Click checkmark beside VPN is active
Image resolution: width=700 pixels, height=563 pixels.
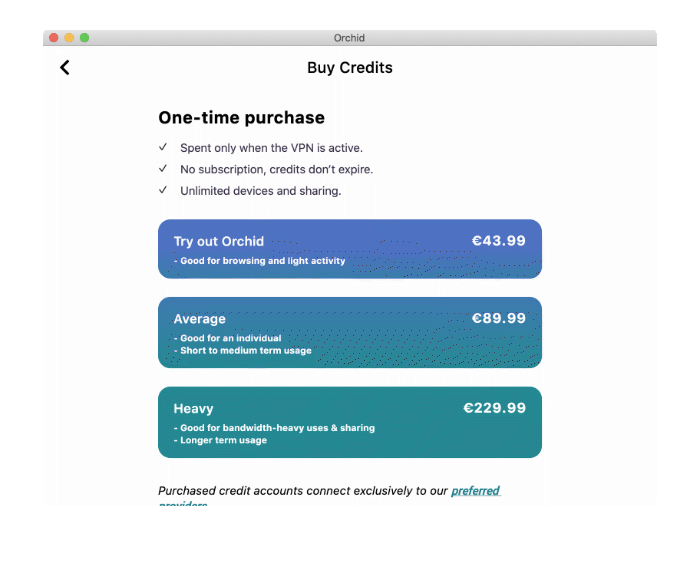point(163,147)
